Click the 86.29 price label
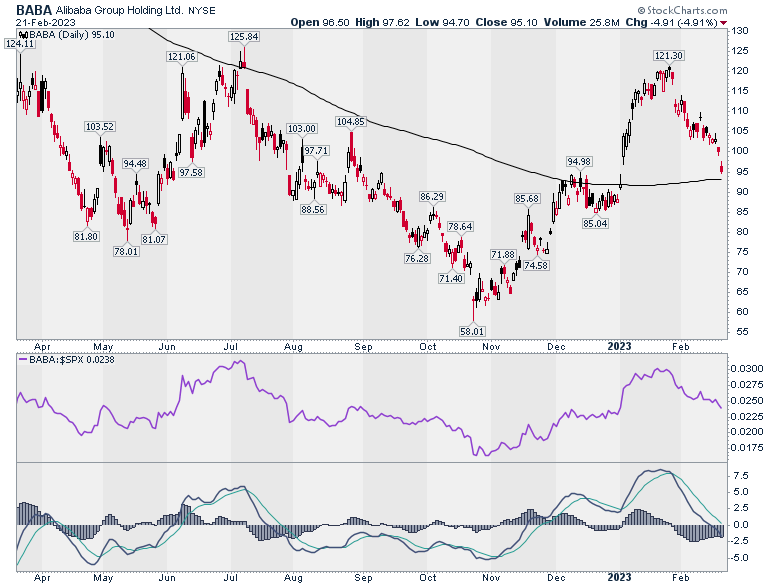Screen dimensions: 780x586 point(432,196)
